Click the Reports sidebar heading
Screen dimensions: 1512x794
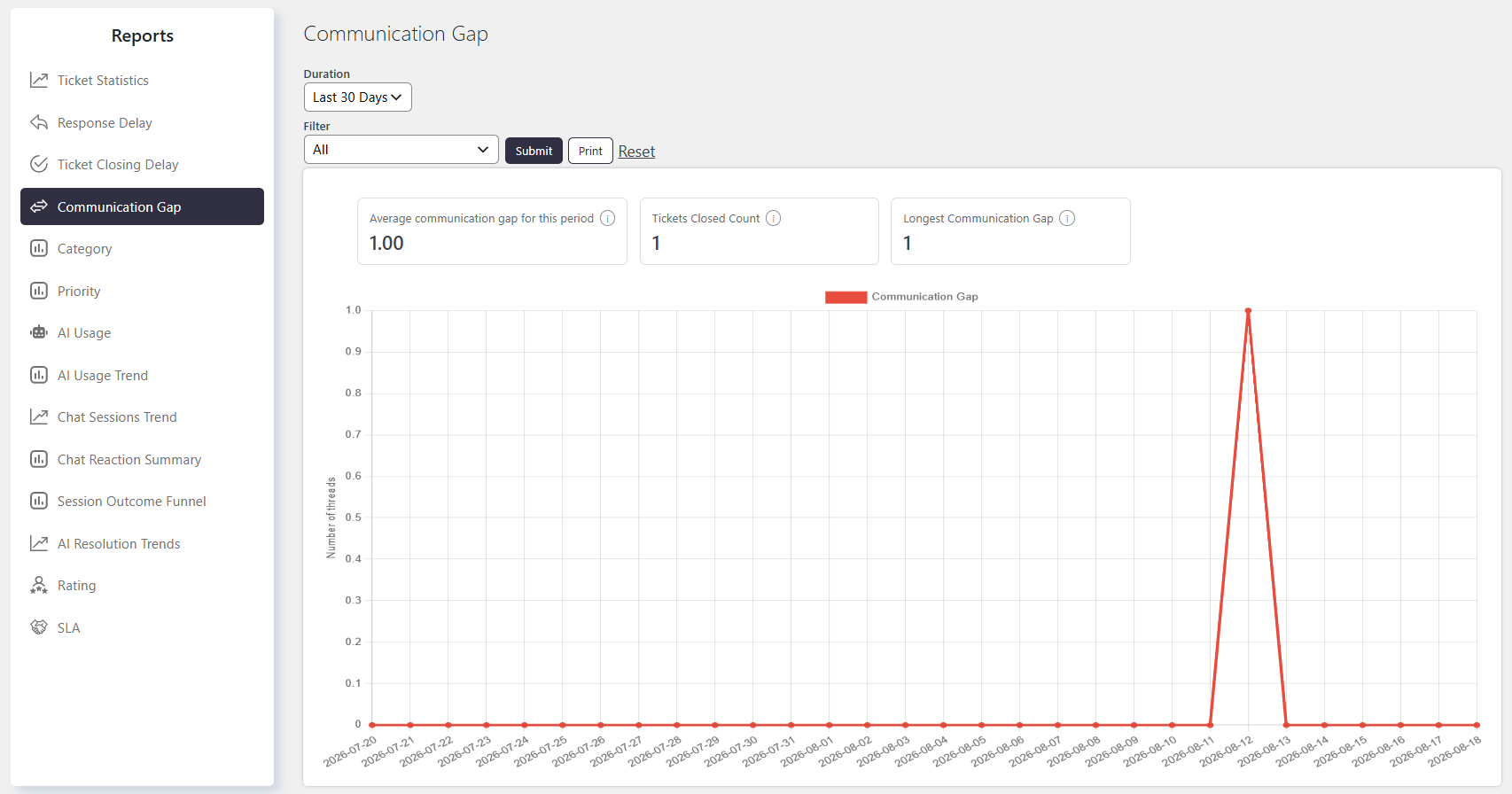coord(143,35)
